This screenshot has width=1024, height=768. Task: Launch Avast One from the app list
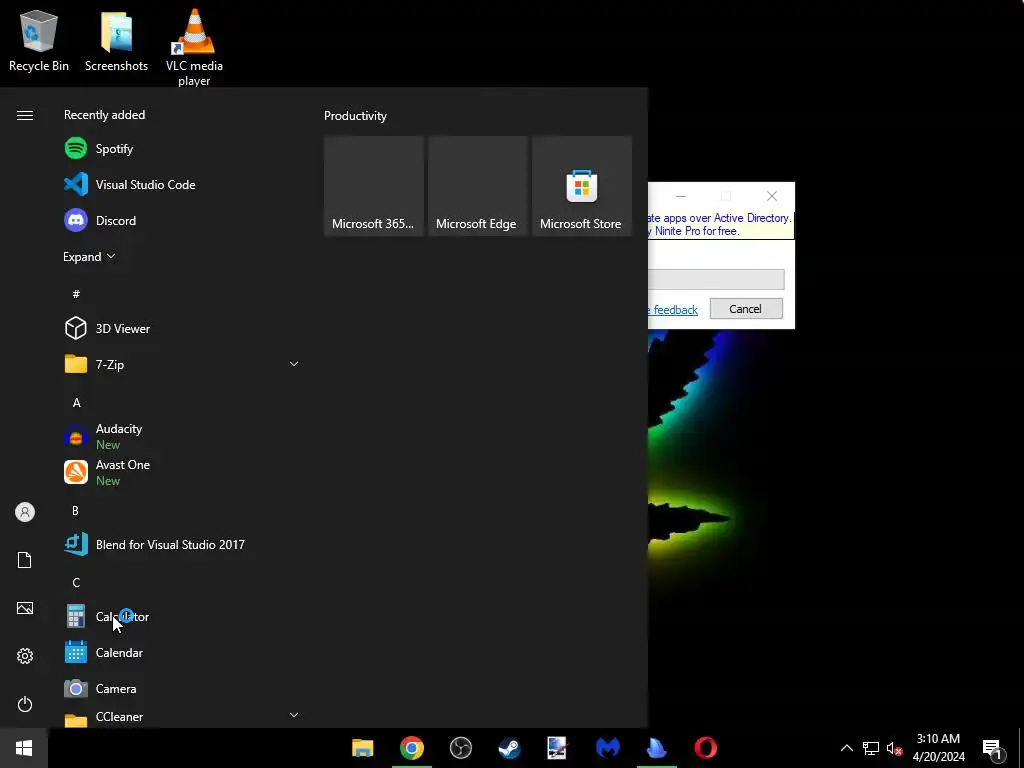tap(181, 472)
